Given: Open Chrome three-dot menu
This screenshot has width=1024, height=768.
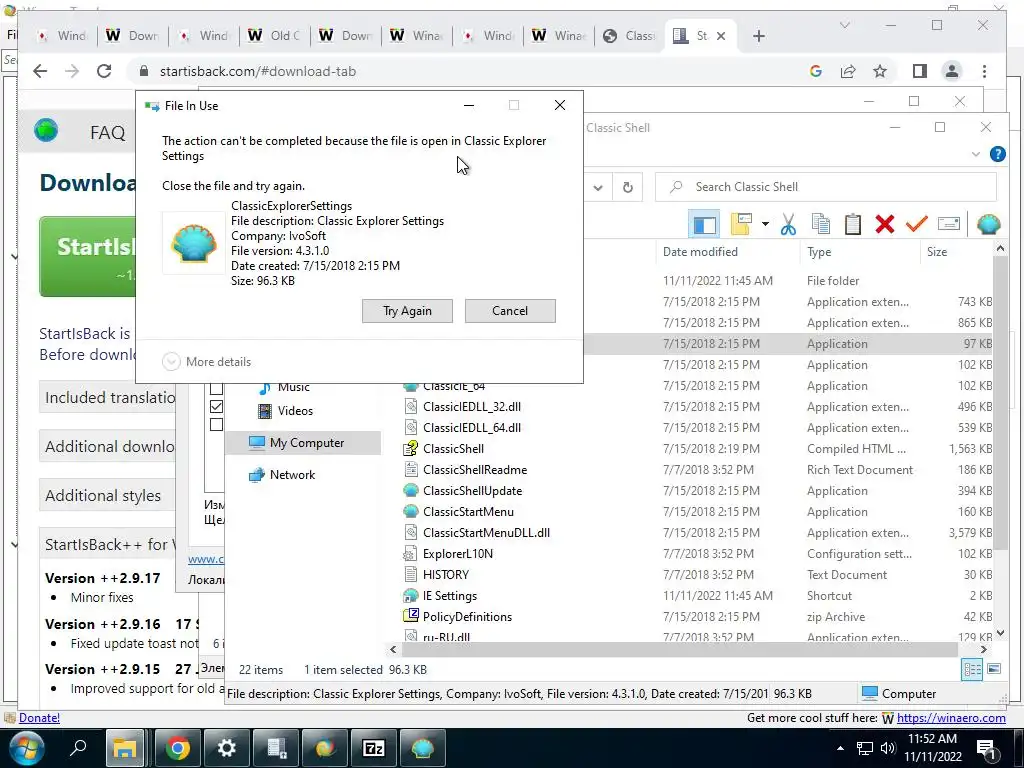Looking at the screenshot, I should coord(984,71).
